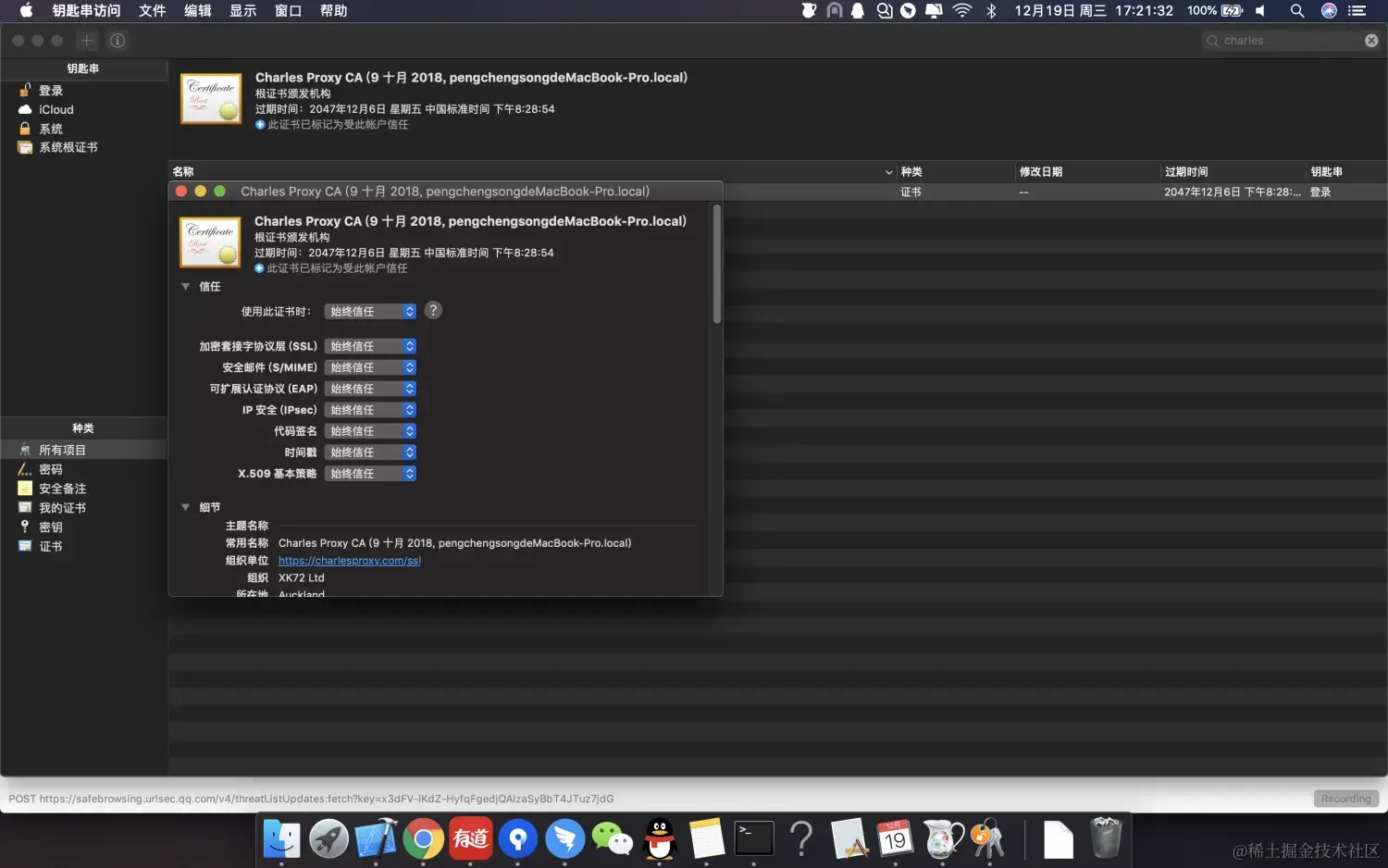Open the 编辑 menu
Viewport: 1388px width, 868px height.
click(x=197, y=11)
